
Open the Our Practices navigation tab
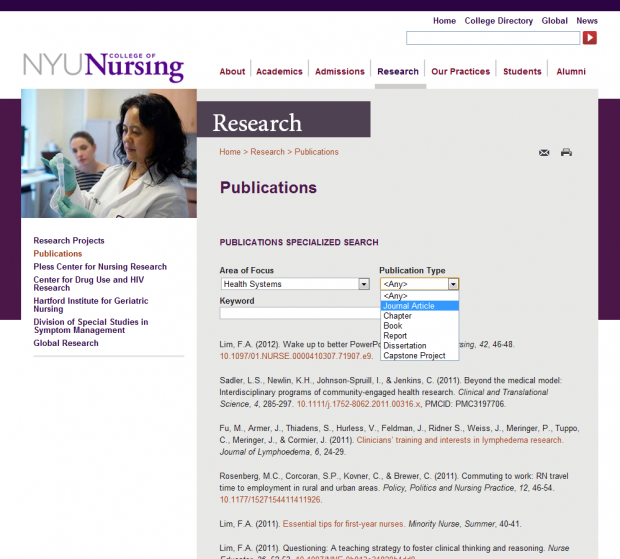point(460,72)
